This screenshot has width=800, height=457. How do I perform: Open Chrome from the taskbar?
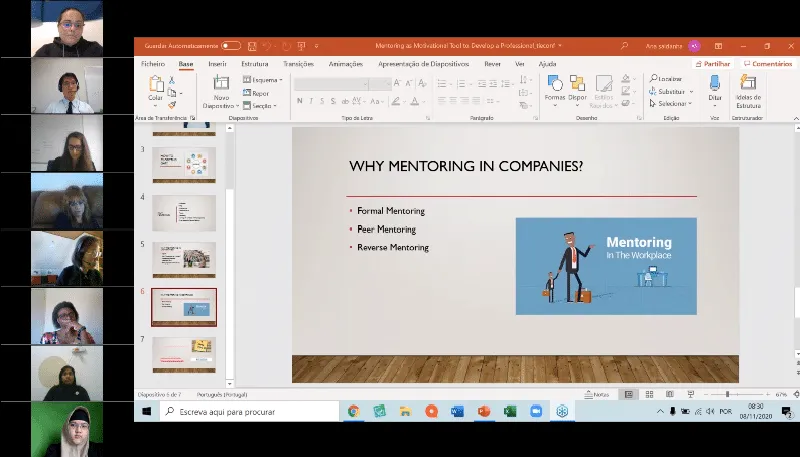pyautogui.click(x=353, y=411)
